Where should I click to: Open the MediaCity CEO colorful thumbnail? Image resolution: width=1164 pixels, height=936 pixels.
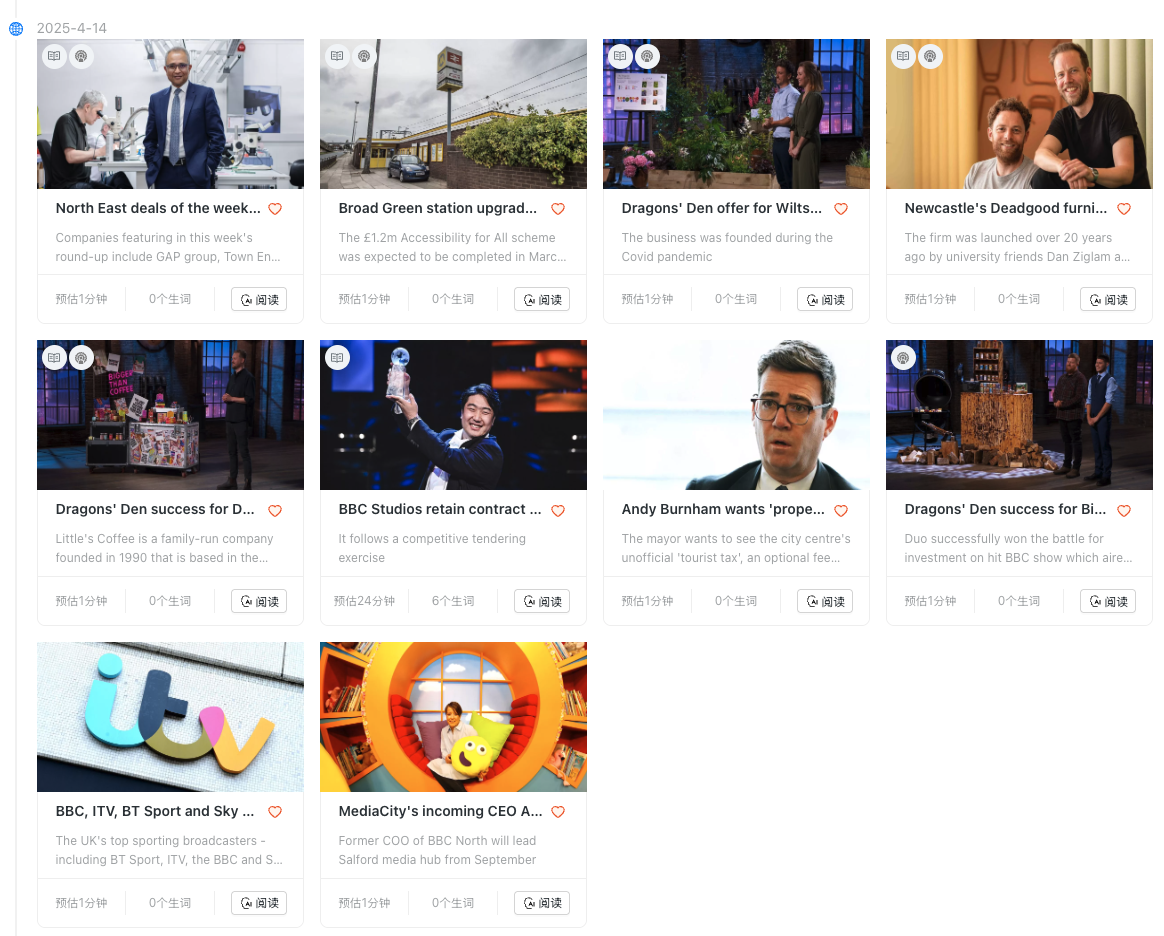pyautogui.click(x=453, y=717)
